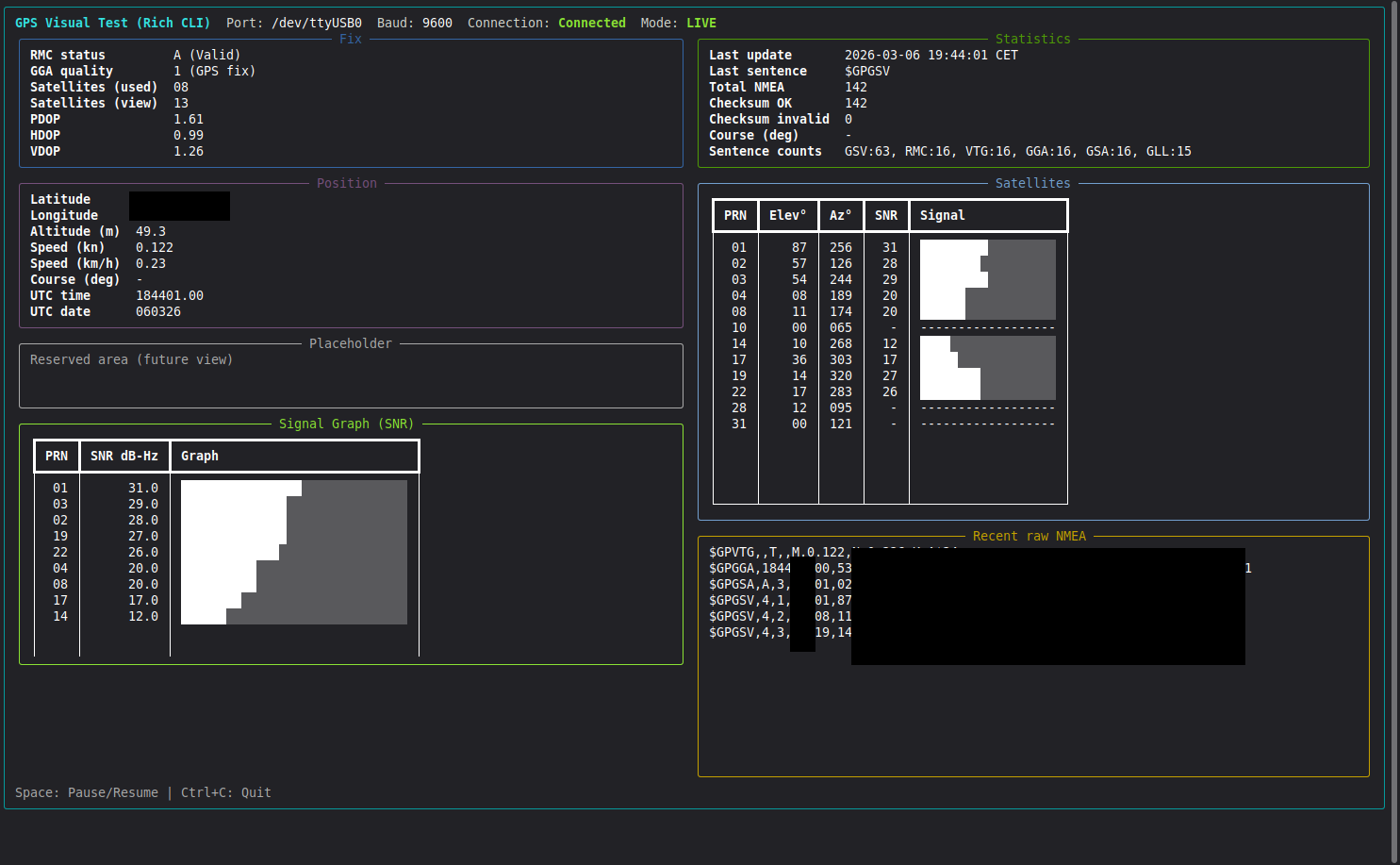
Task: Click the UTC date value 060326
Action: pos(158,311)
